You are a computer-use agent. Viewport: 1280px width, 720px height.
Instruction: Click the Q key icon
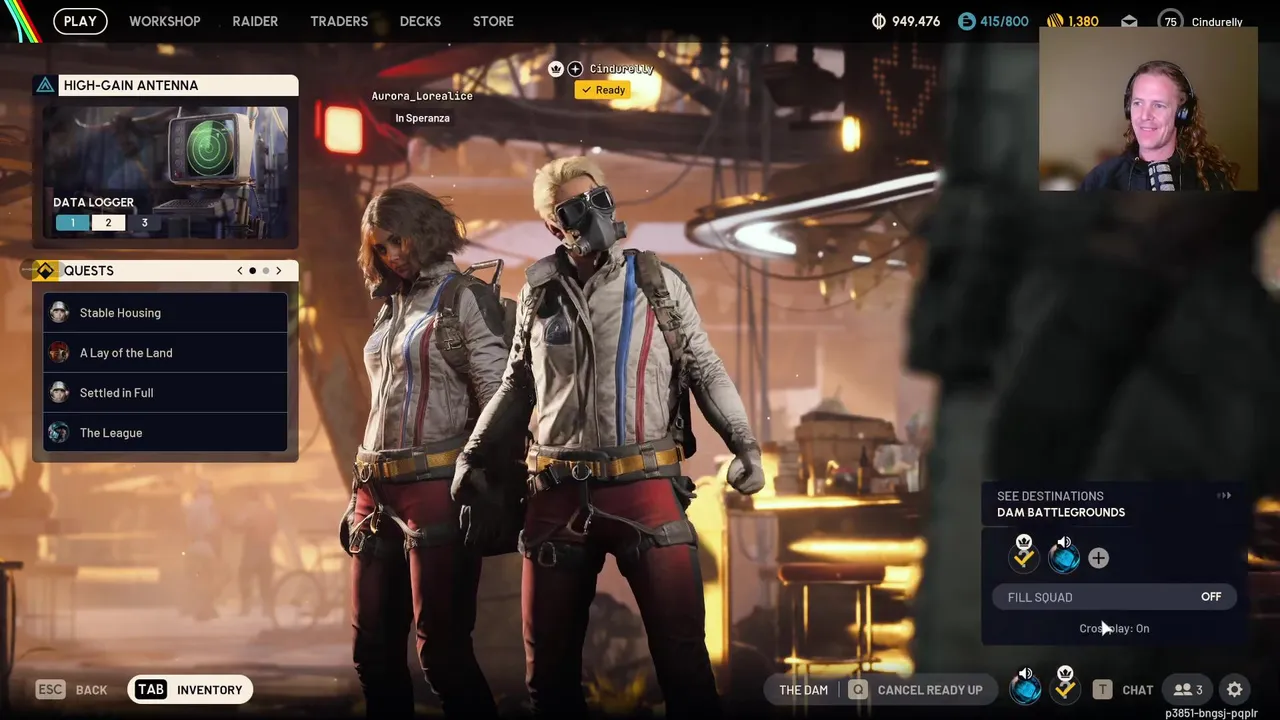(858, 690)
